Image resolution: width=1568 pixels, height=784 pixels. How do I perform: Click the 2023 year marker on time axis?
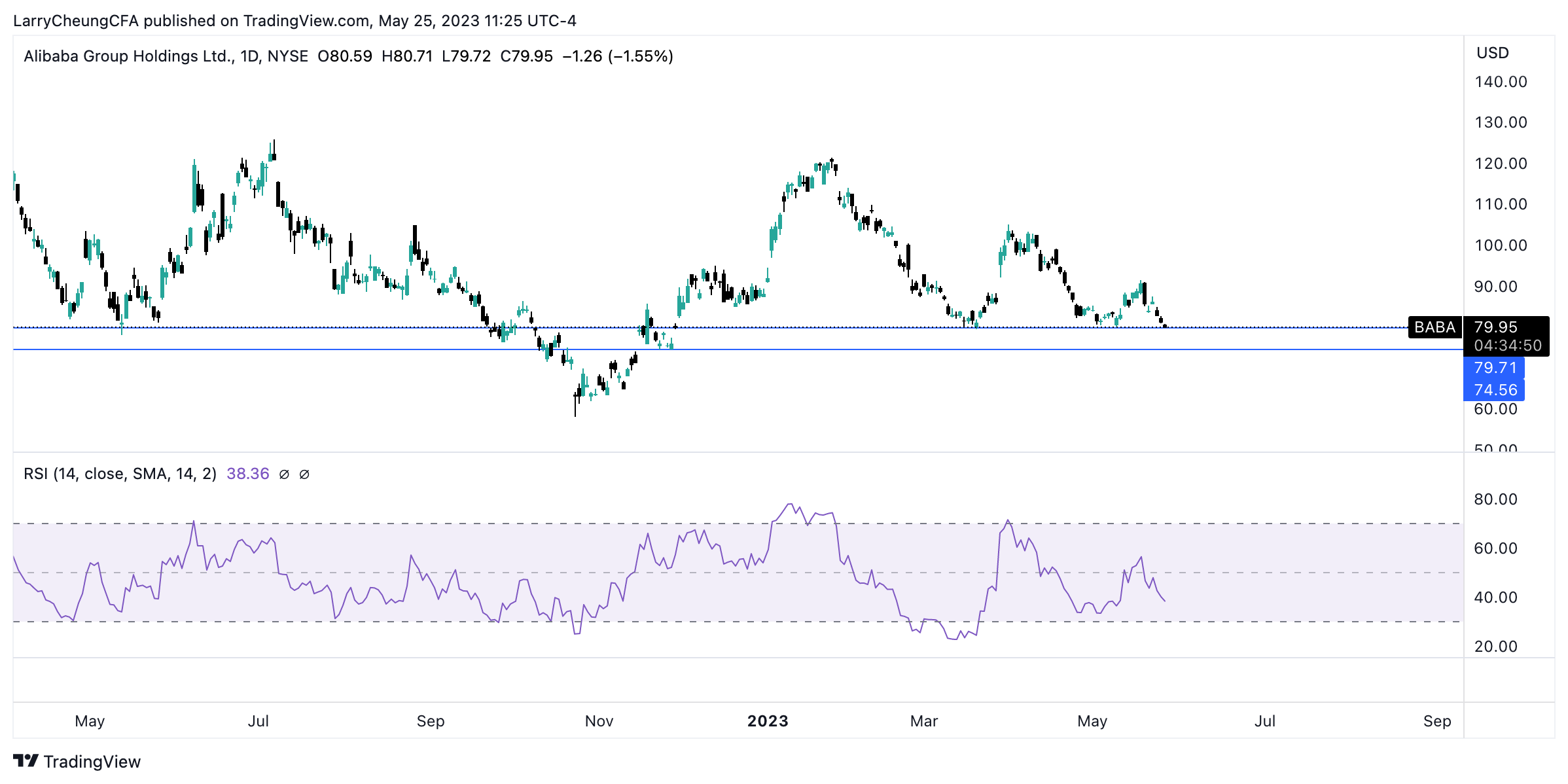(x=768, y=721)
